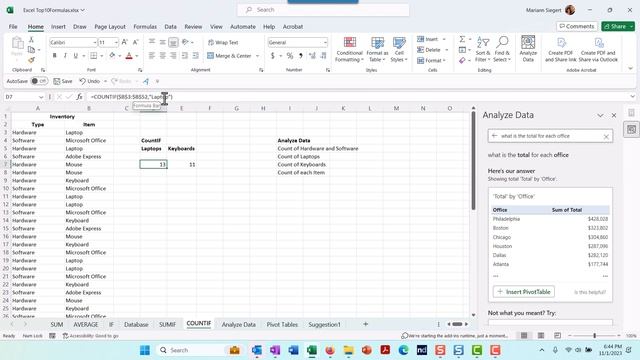Screen dimensions: 640x360
Task: Switch to the SUMIF sheet tab
Action: point(167,324)
